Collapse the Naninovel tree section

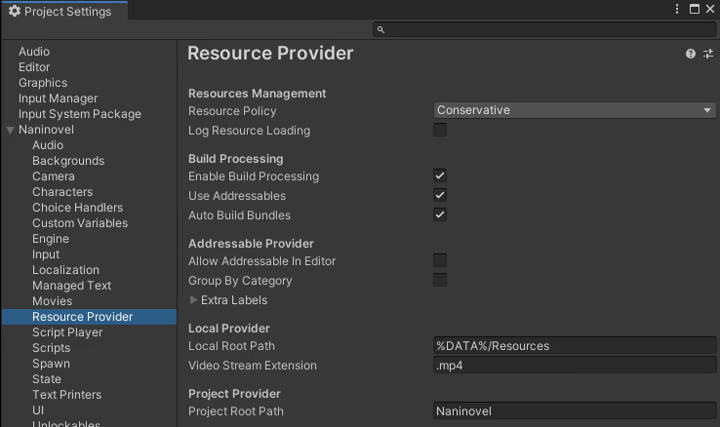click(x=10, y=130)
